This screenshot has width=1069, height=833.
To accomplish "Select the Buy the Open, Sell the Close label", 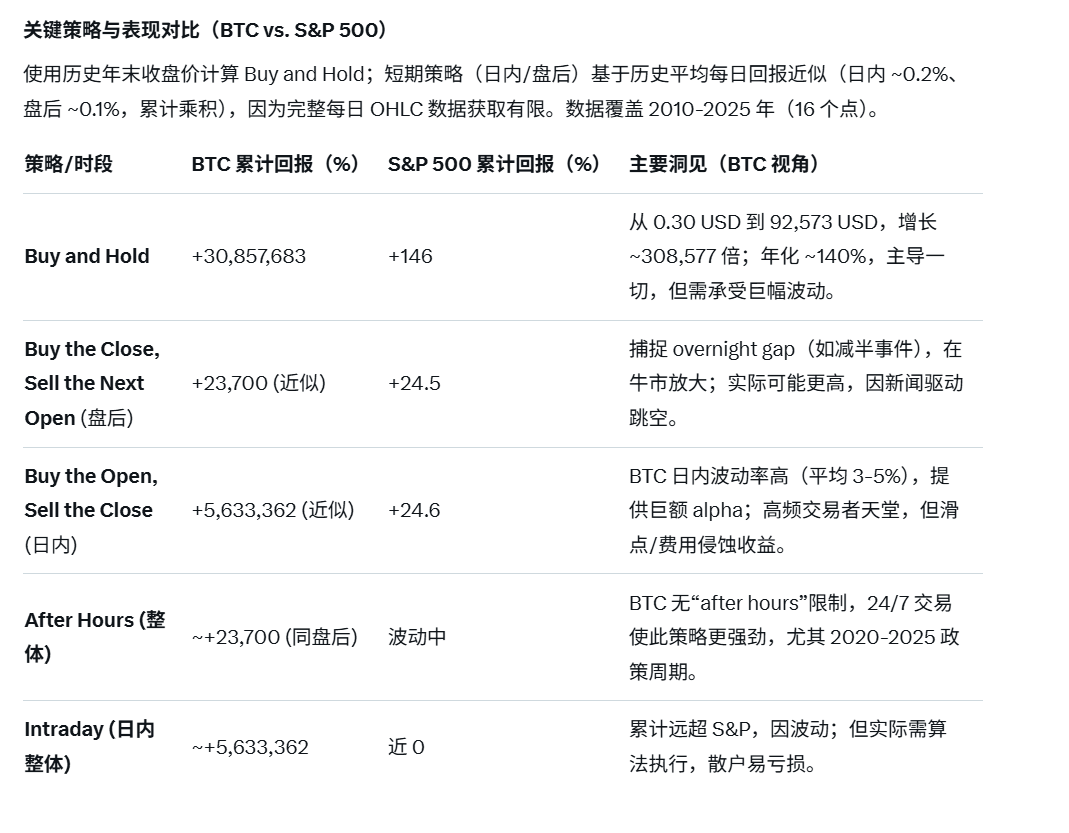I will pyautogui.click(x=91, y=510).
